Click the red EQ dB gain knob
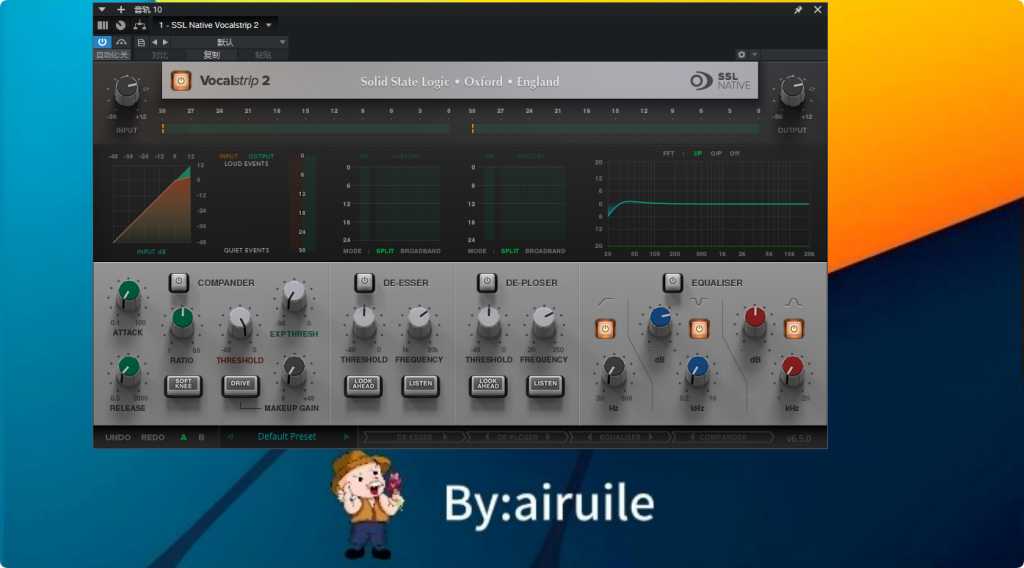 click(x=755, y=321)
